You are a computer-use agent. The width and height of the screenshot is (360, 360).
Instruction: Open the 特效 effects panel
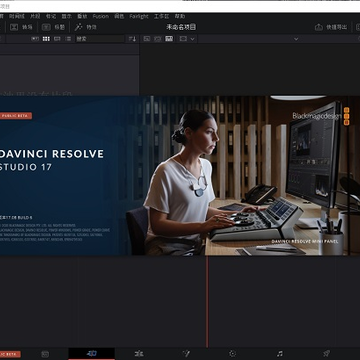tap(86, 27)
